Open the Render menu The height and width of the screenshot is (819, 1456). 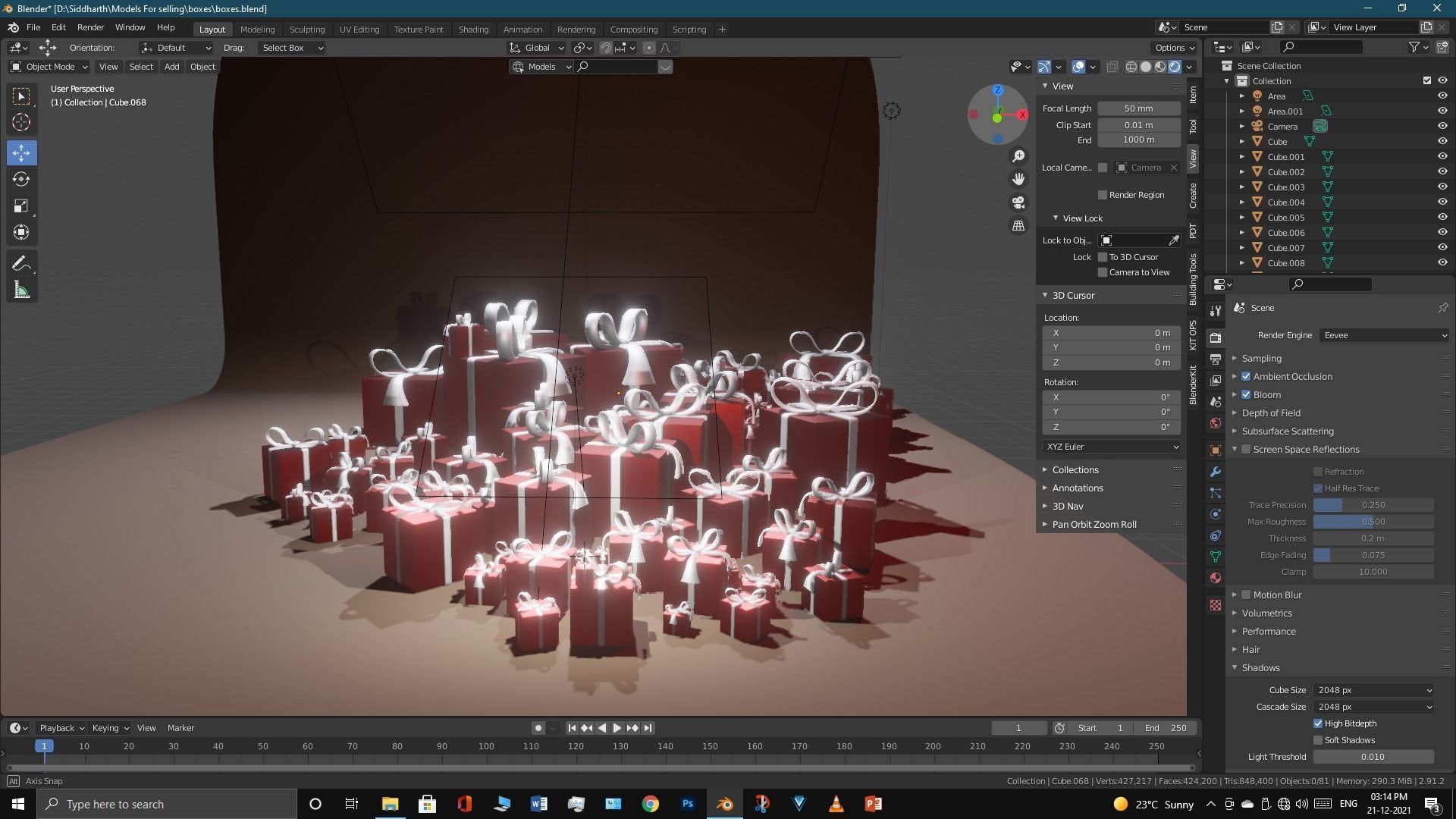90,27
